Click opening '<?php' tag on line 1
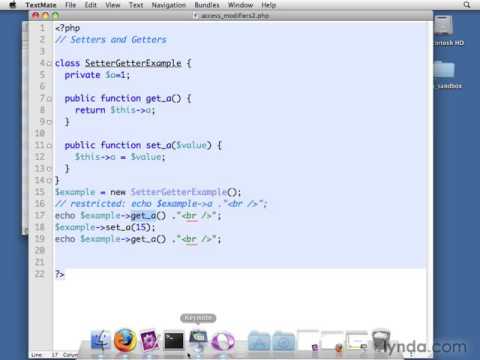This screenshot has width=480, height=360. (x=68, y=28)
